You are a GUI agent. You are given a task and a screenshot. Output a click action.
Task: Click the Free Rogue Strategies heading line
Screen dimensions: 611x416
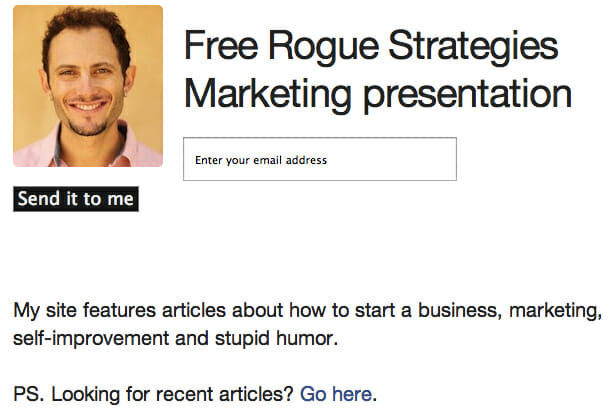[x=370, y=46]
